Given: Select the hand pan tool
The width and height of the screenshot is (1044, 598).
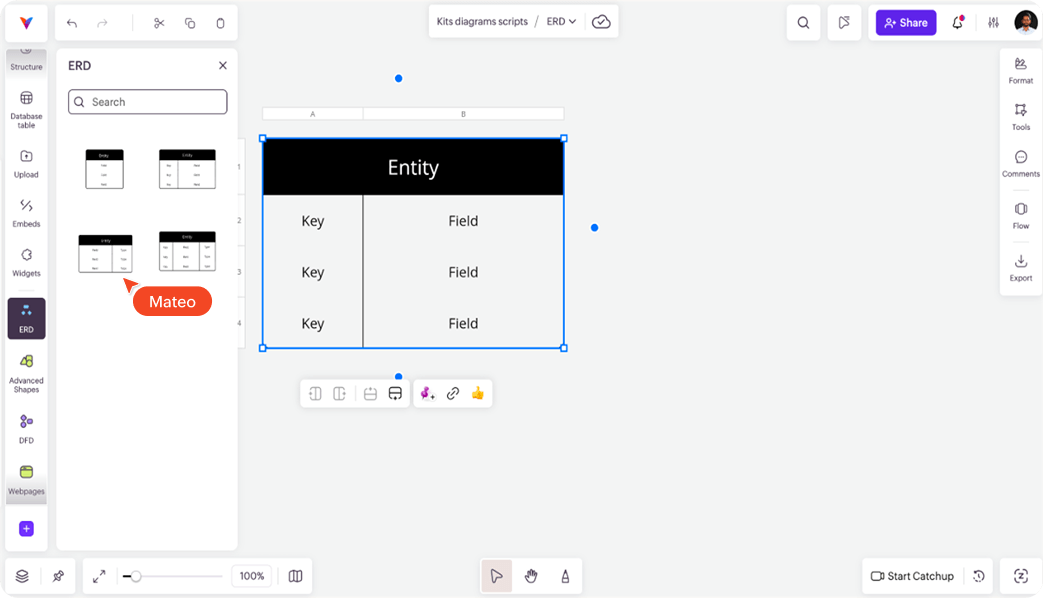Looking at the screenshot, I should tap(531, 576).
